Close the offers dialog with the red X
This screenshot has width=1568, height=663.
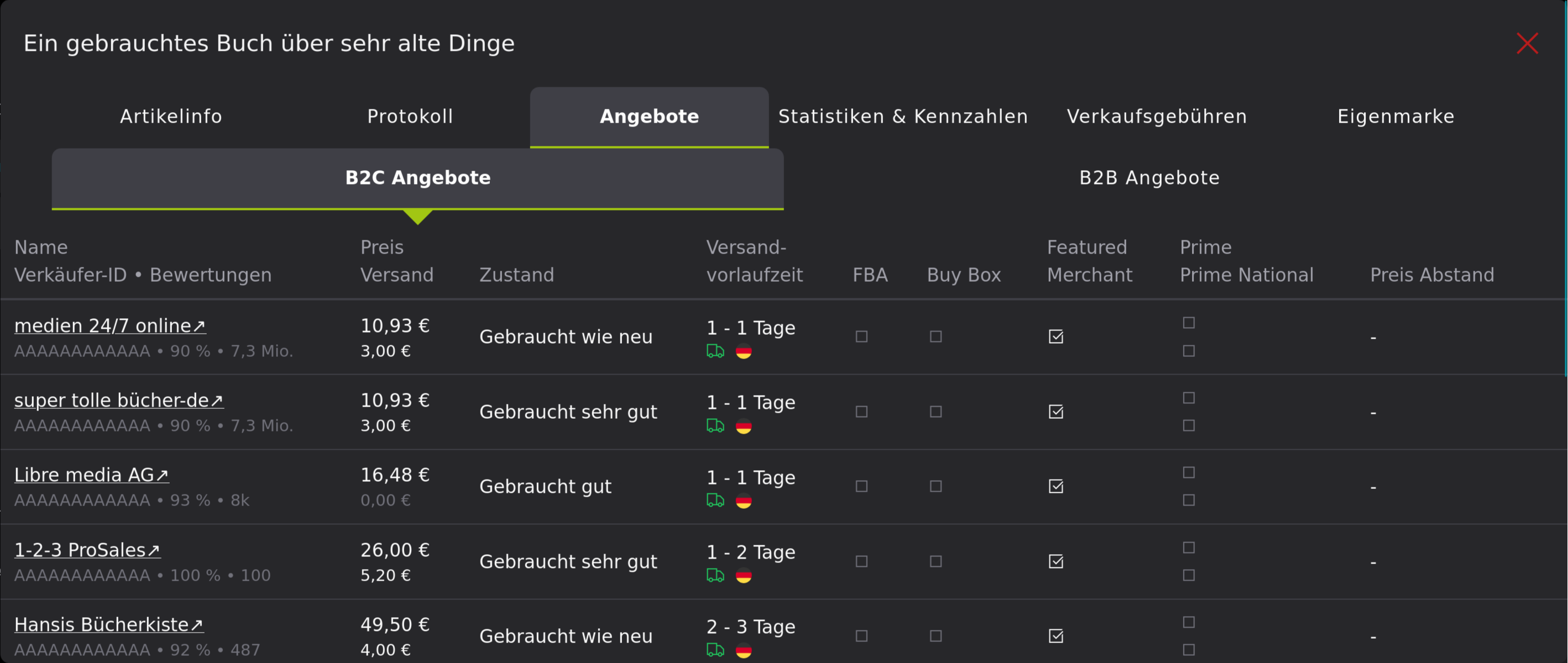[x=1527, y=43]
